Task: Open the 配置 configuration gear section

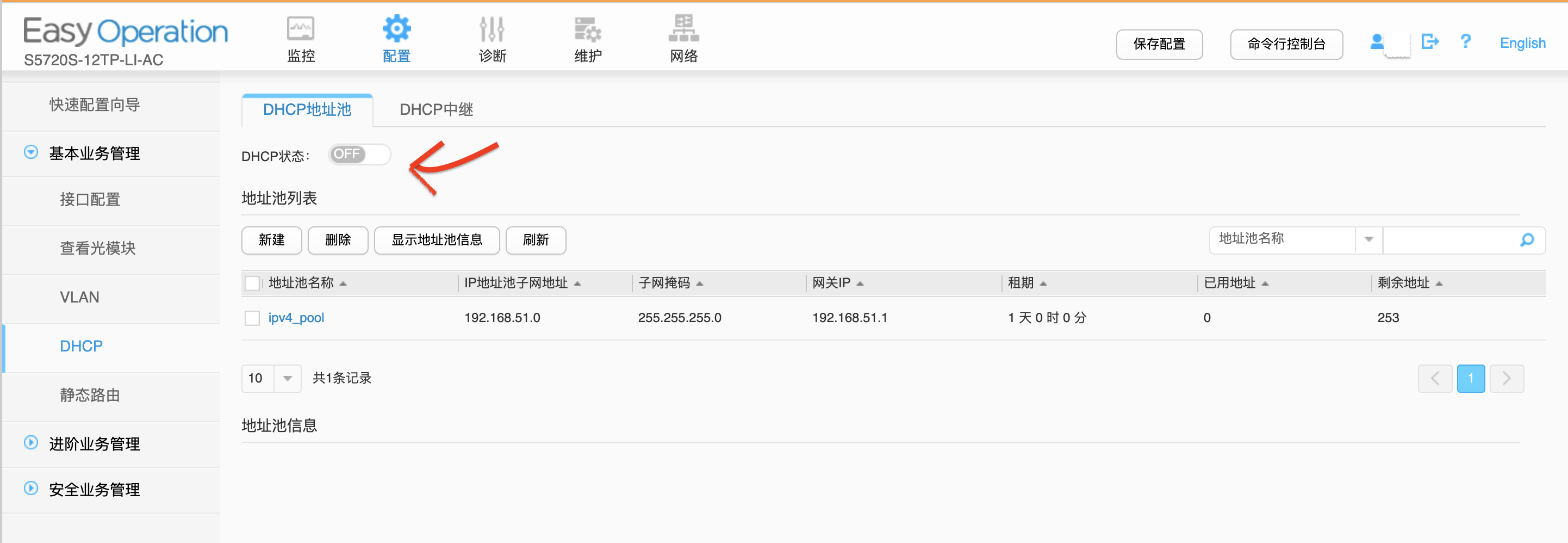Action: (396, 40)
